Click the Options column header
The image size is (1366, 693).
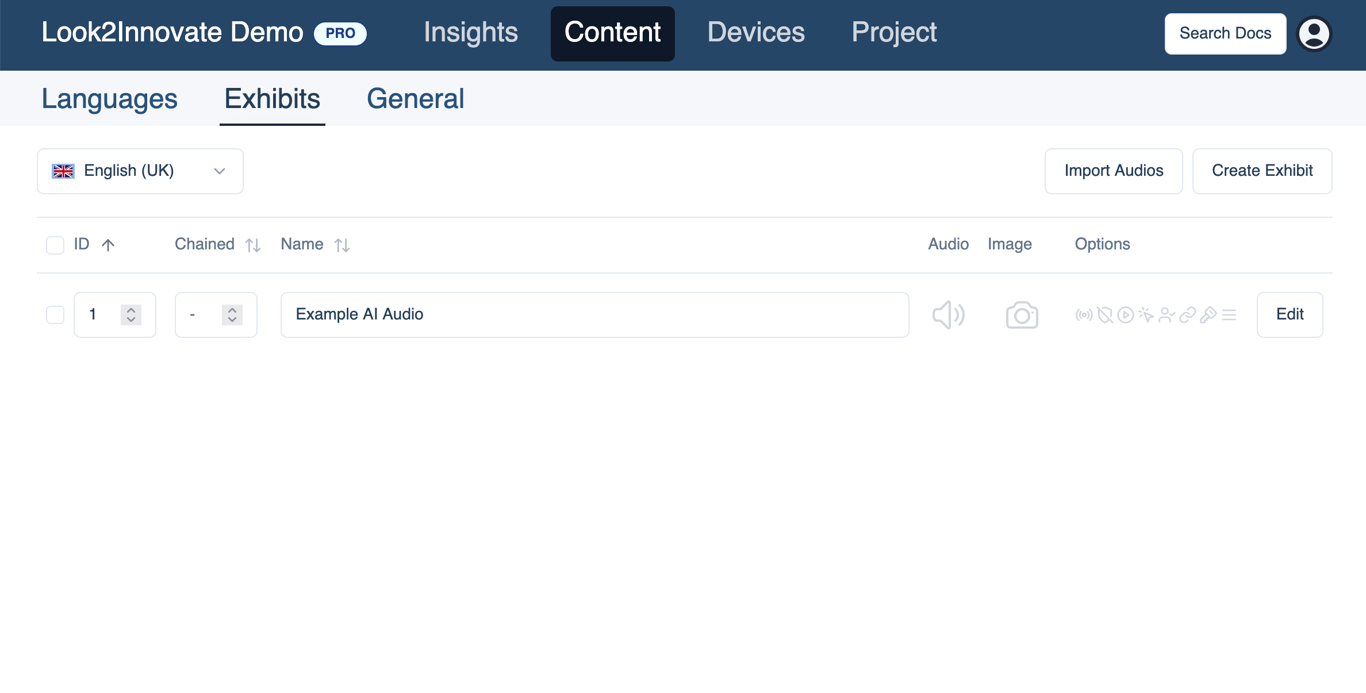(x=1102, y=244)
